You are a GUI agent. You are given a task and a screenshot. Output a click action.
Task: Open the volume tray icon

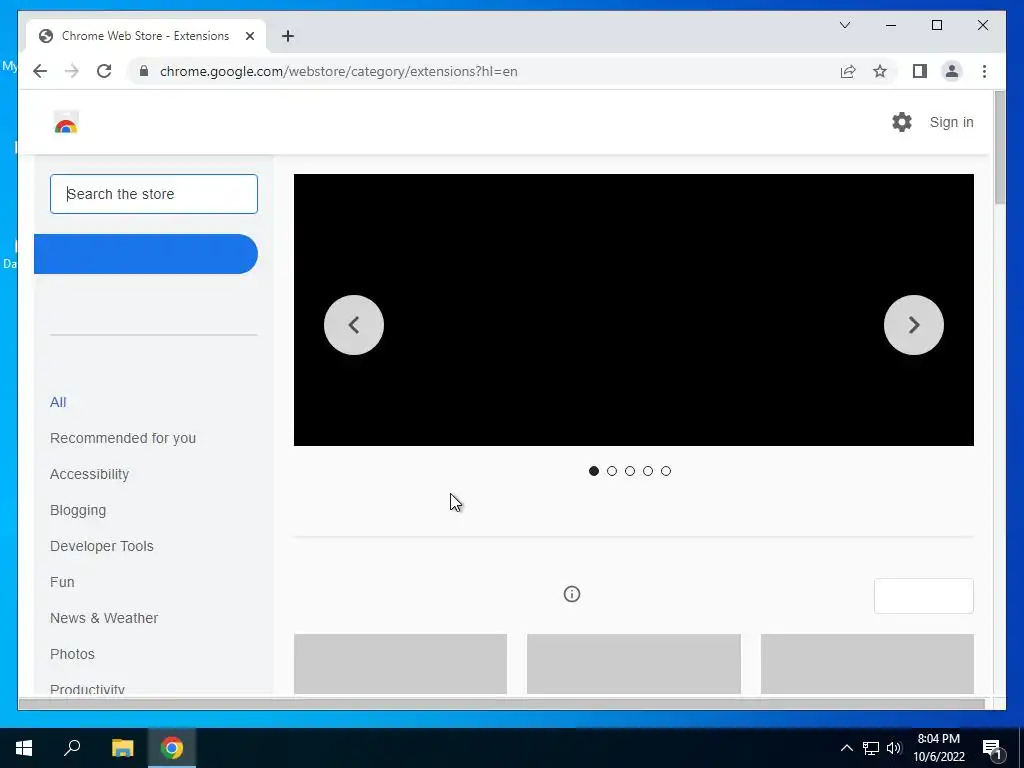[894, 748]
